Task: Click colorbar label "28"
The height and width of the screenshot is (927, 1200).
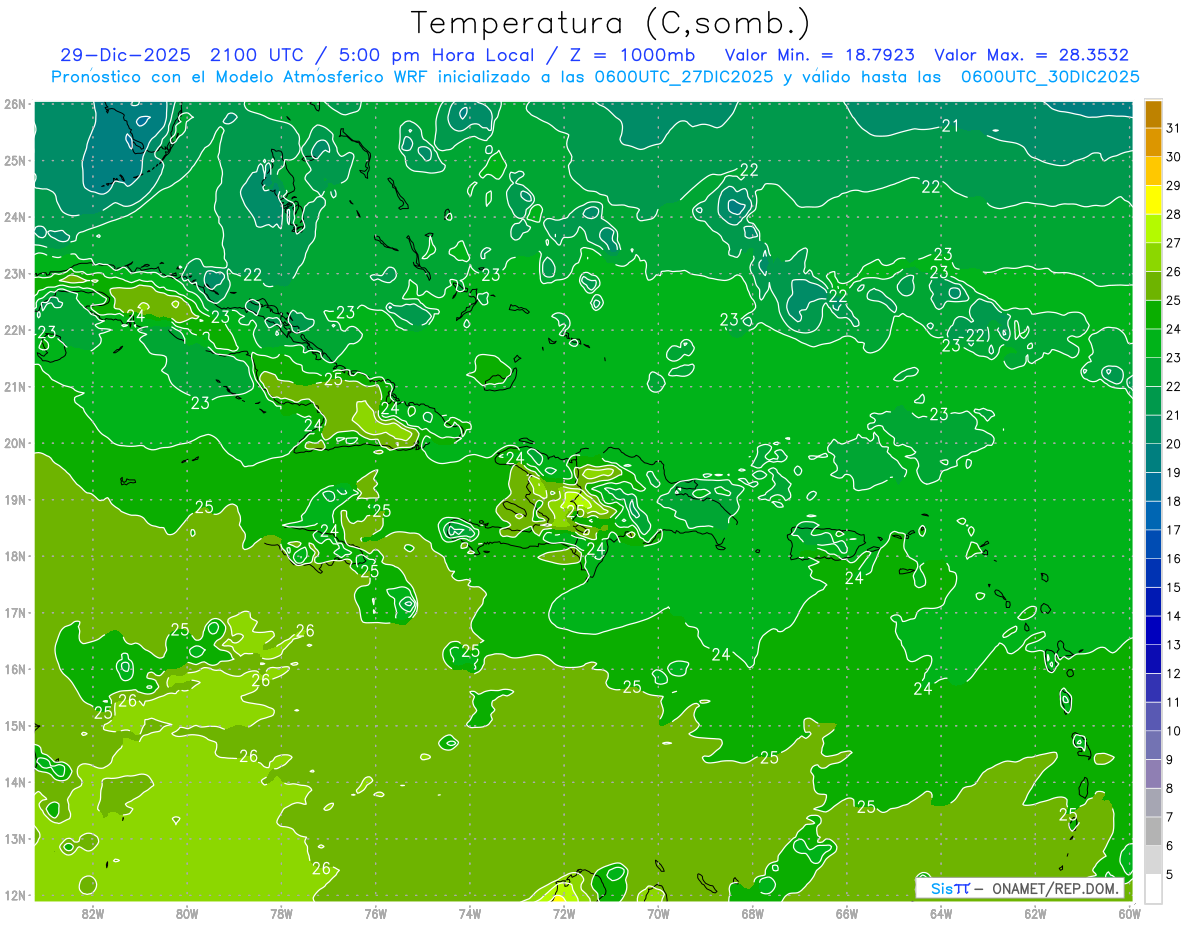Action: 1173,214
